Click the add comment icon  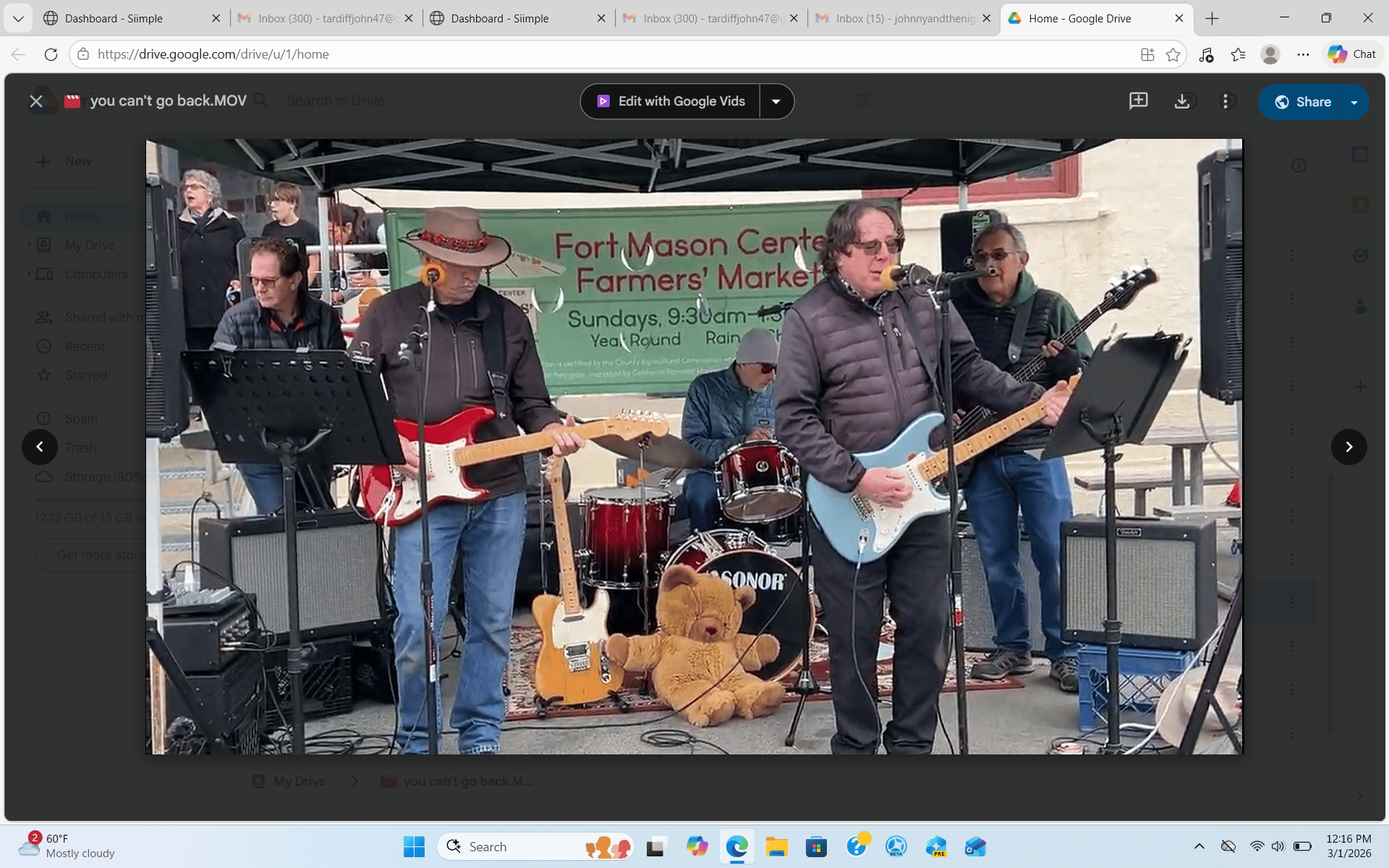tap(1139, 101)
